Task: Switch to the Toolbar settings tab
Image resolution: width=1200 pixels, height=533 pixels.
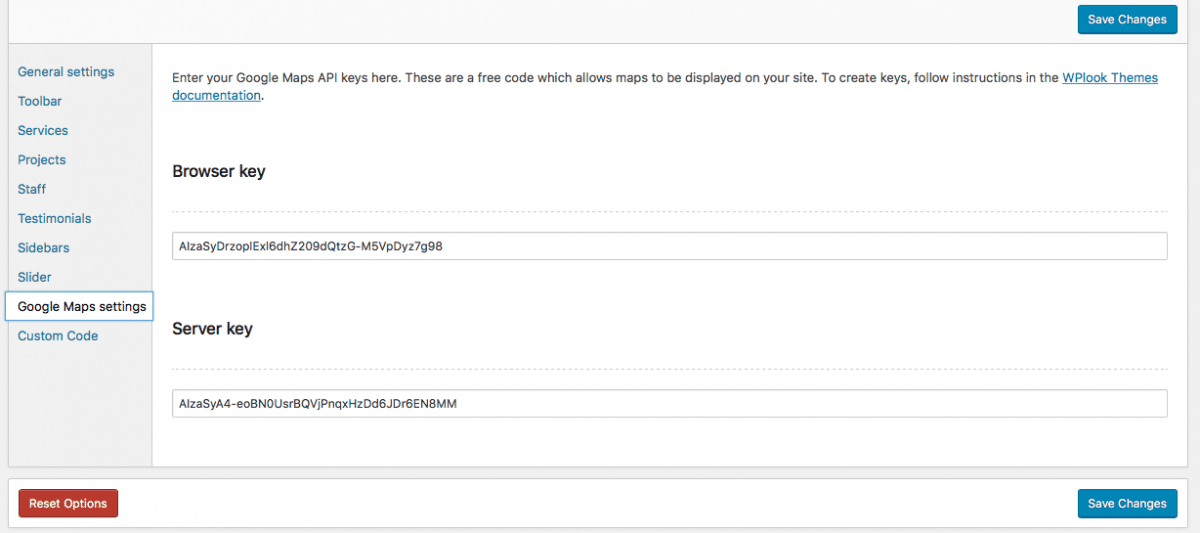Action: pyautogui.click(x=40, y=101)
